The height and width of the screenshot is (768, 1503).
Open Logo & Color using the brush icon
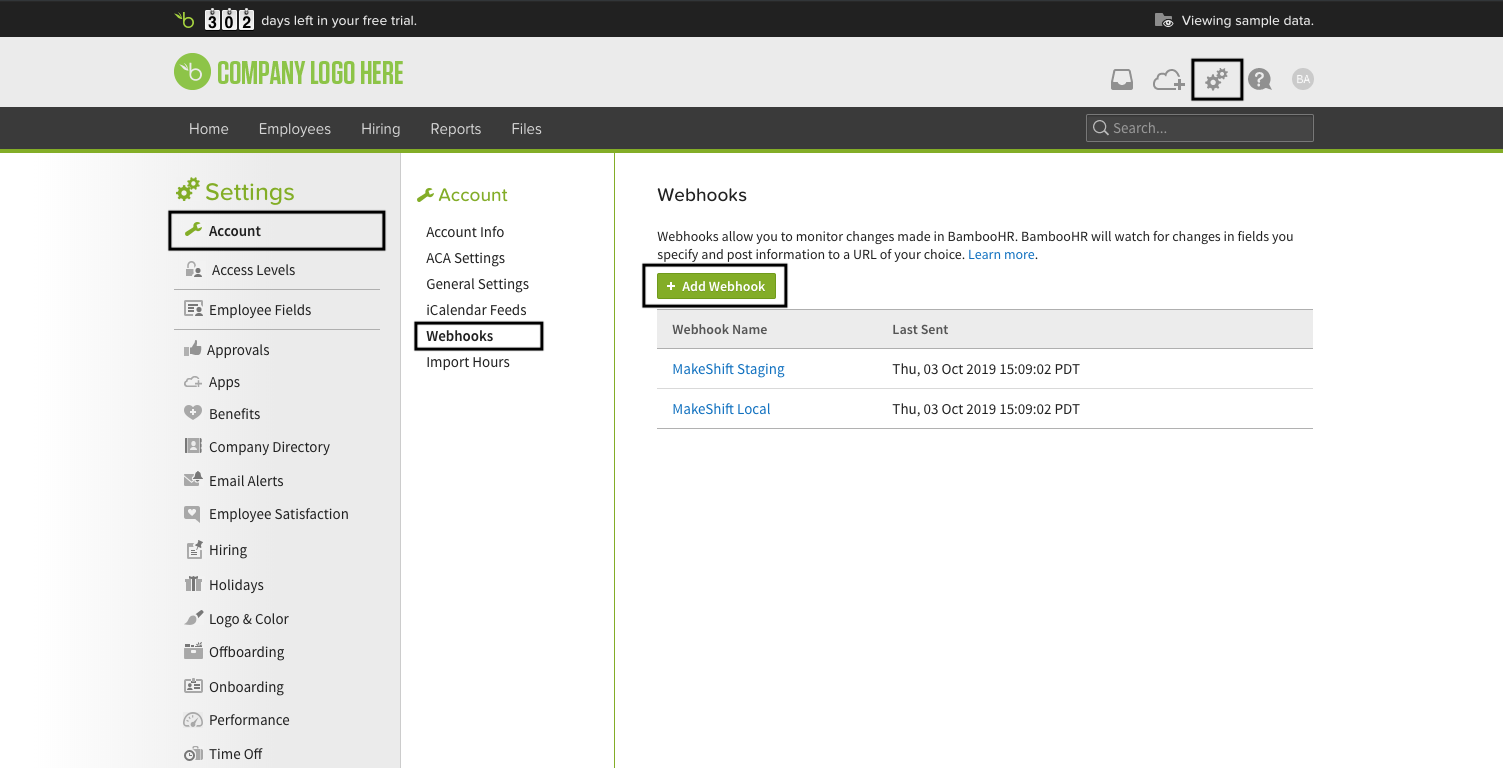coord(192,618)
